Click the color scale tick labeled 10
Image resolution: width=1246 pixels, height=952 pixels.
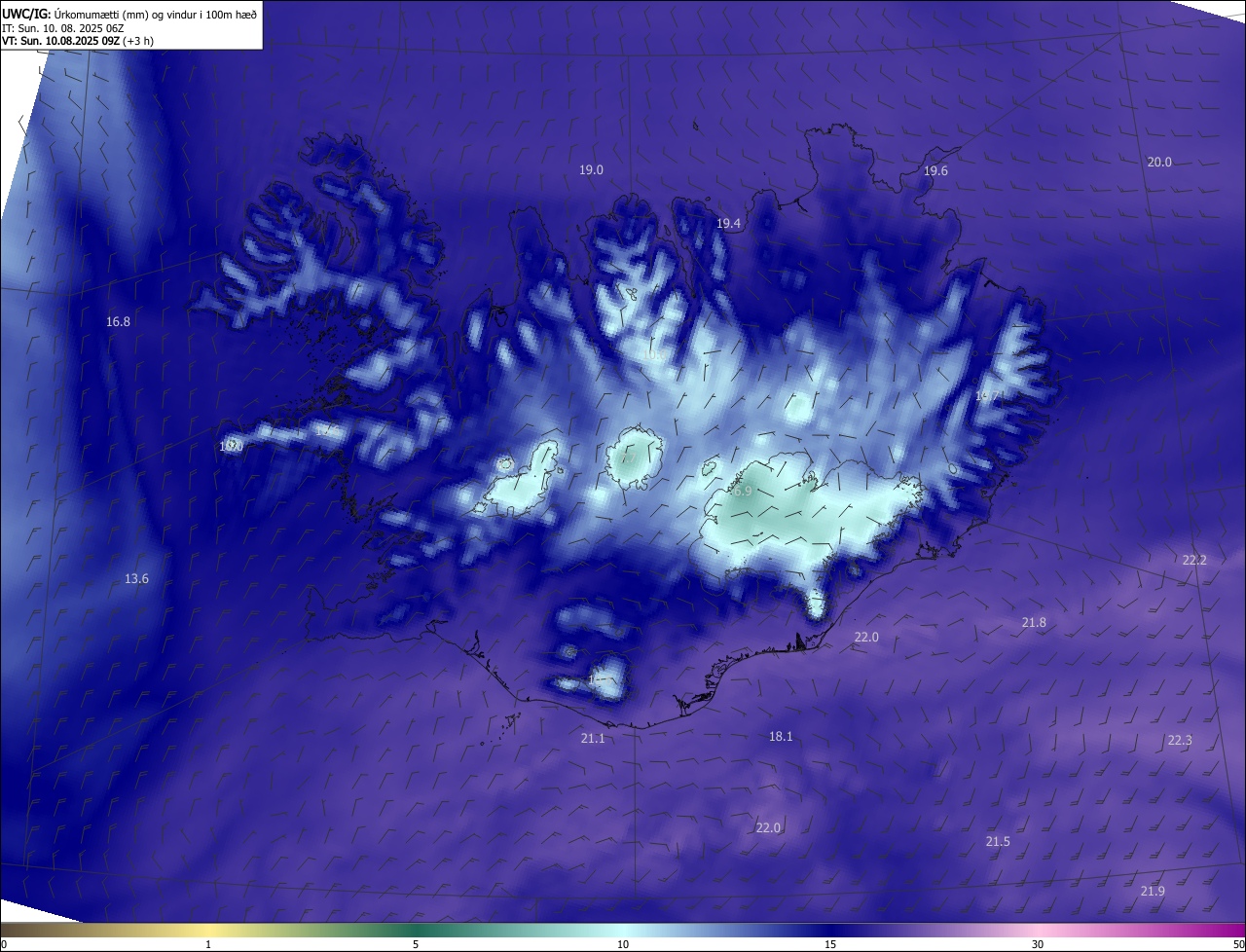623,944
